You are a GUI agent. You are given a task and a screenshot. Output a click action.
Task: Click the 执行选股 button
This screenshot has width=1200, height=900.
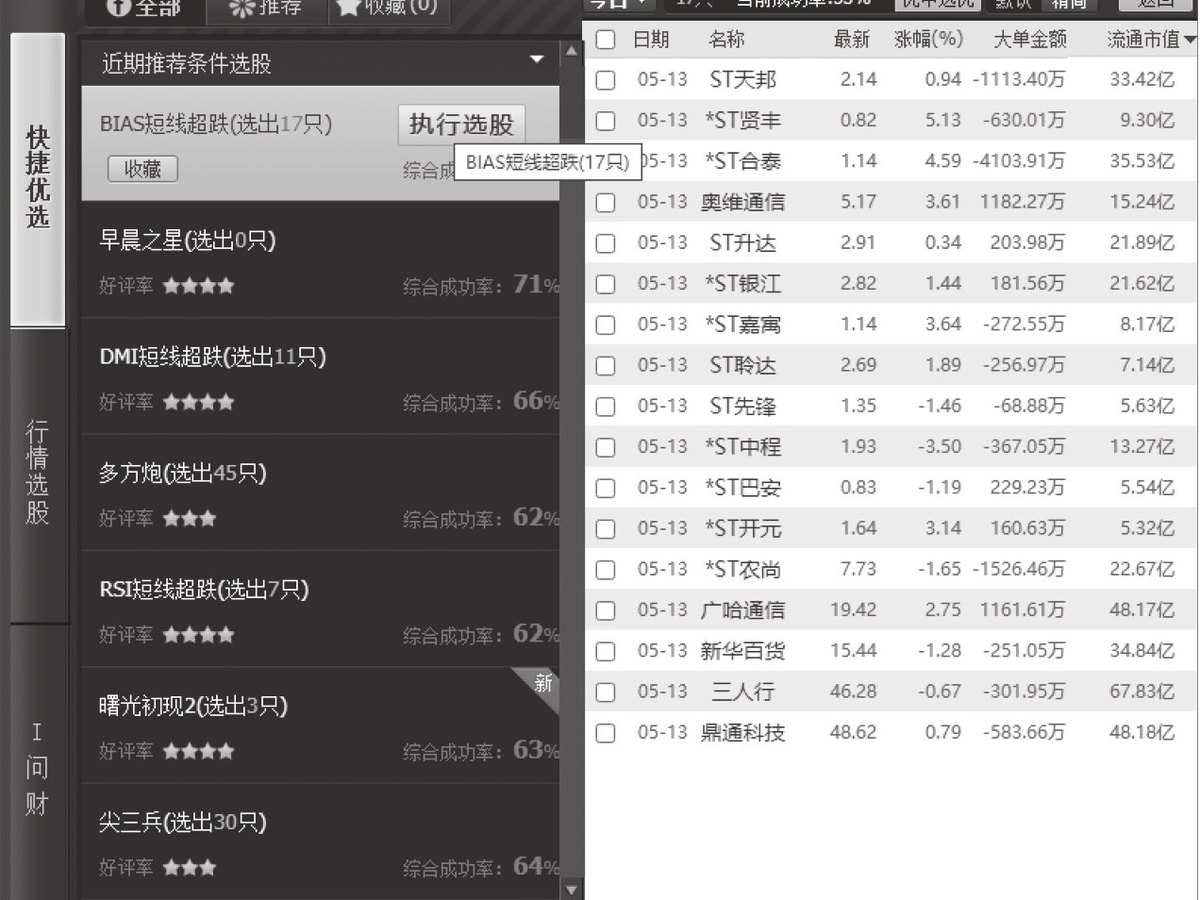(461, 125)
